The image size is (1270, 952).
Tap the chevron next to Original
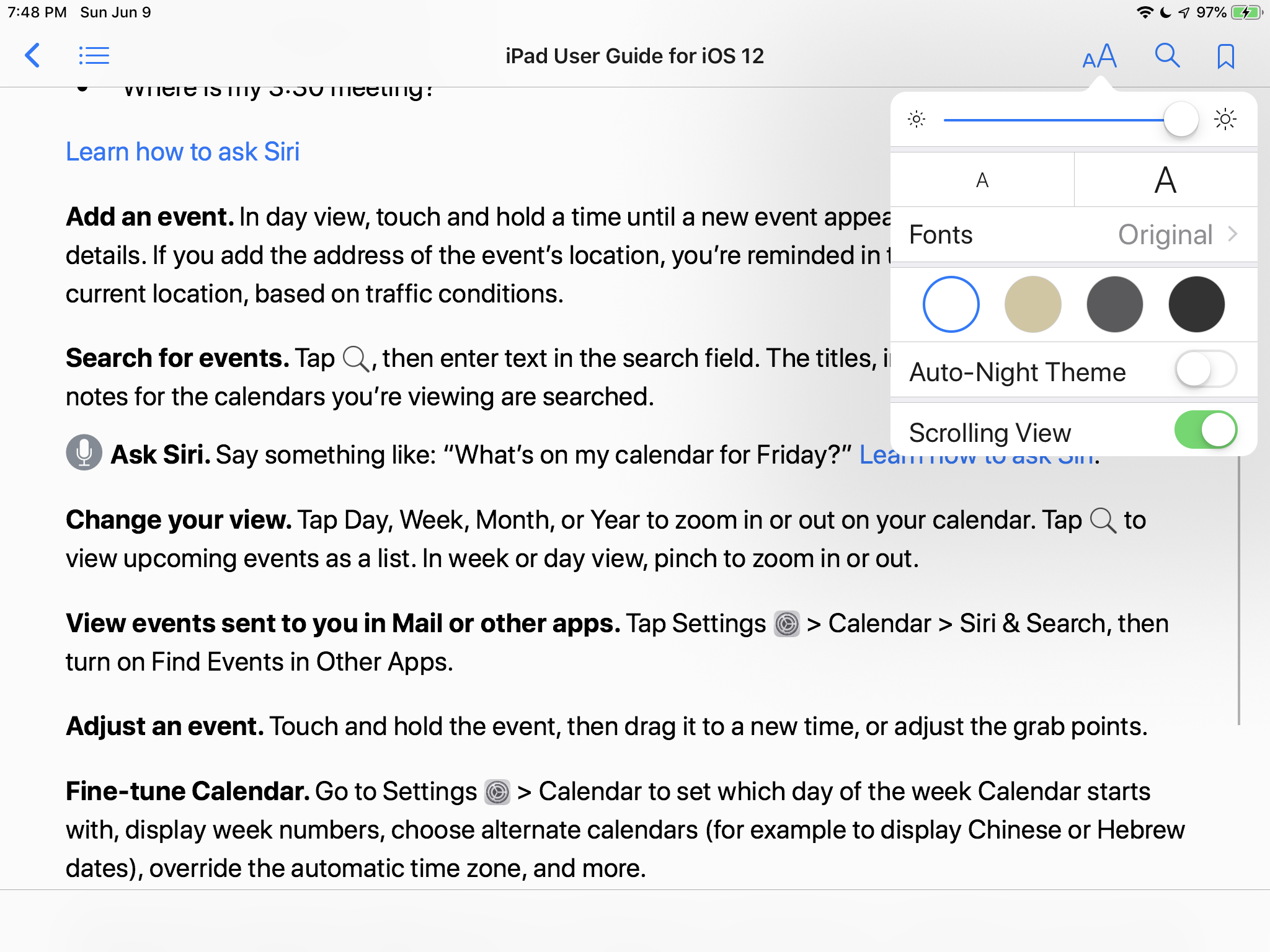(x=1232, y=234)
